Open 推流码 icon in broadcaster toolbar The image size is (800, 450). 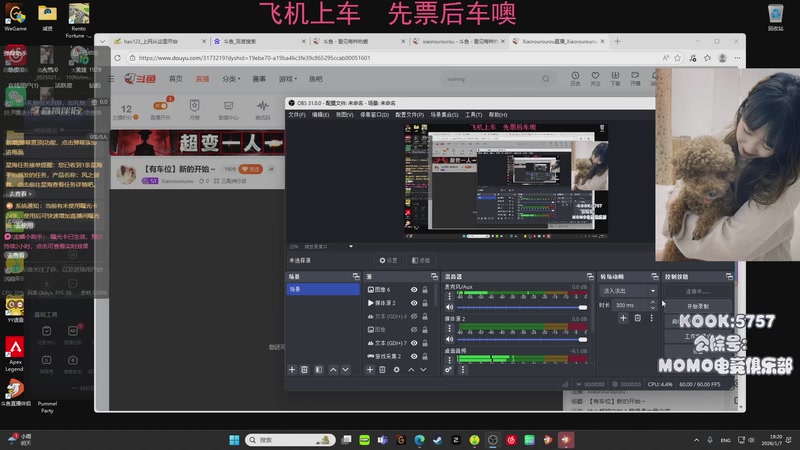pos(263,109)
